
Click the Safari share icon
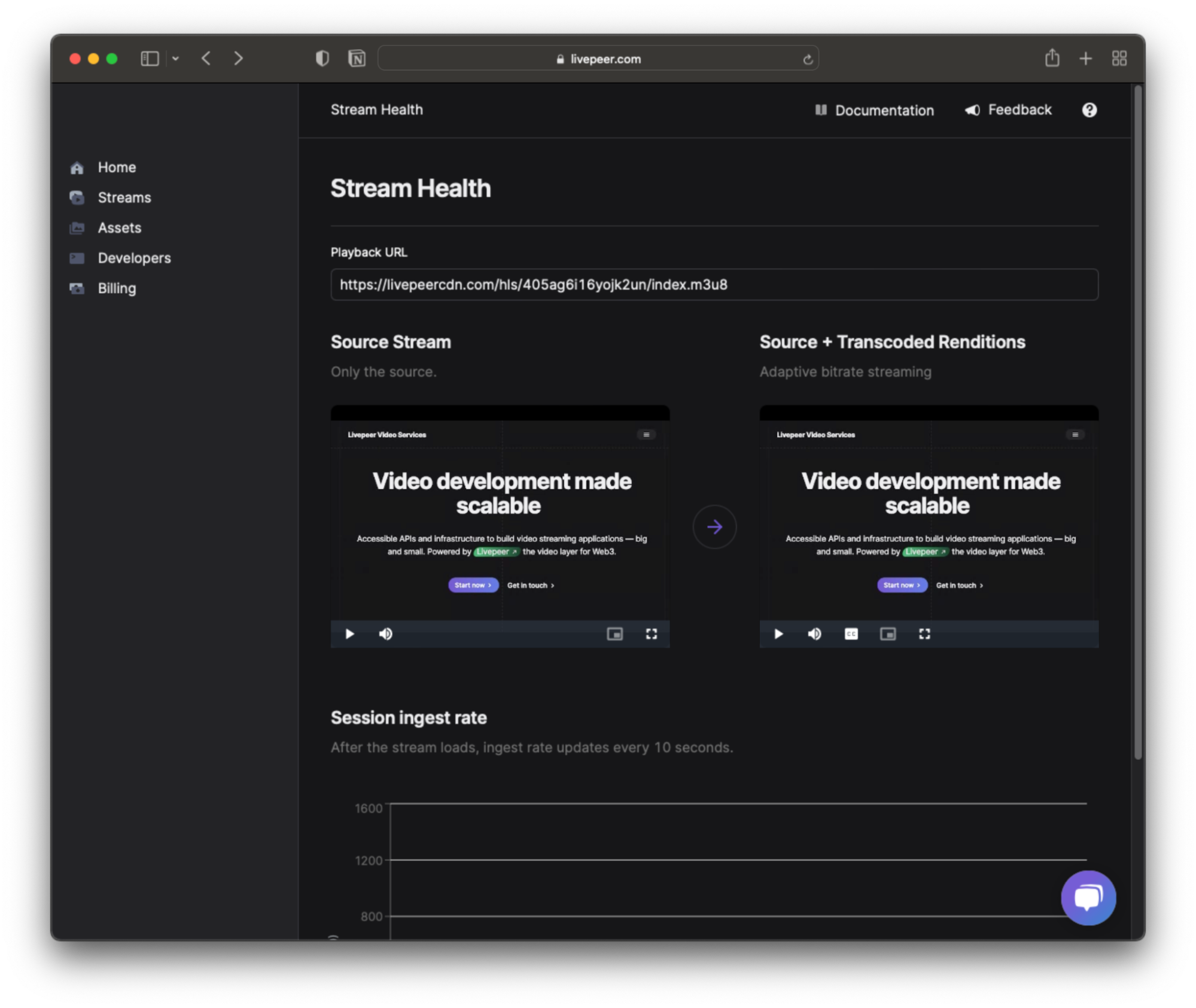(x=1052, y=59)
